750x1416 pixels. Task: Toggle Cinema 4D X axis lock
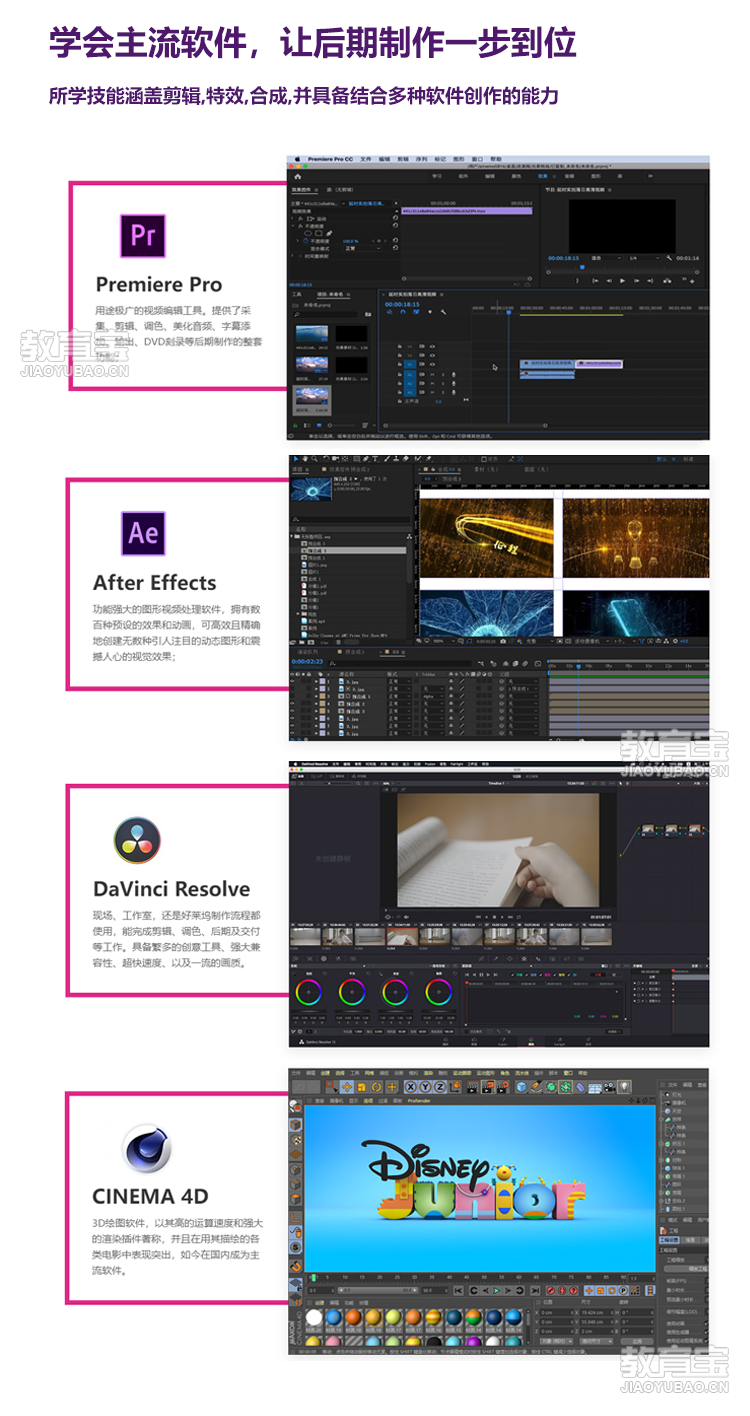[x=411, y=1087]
